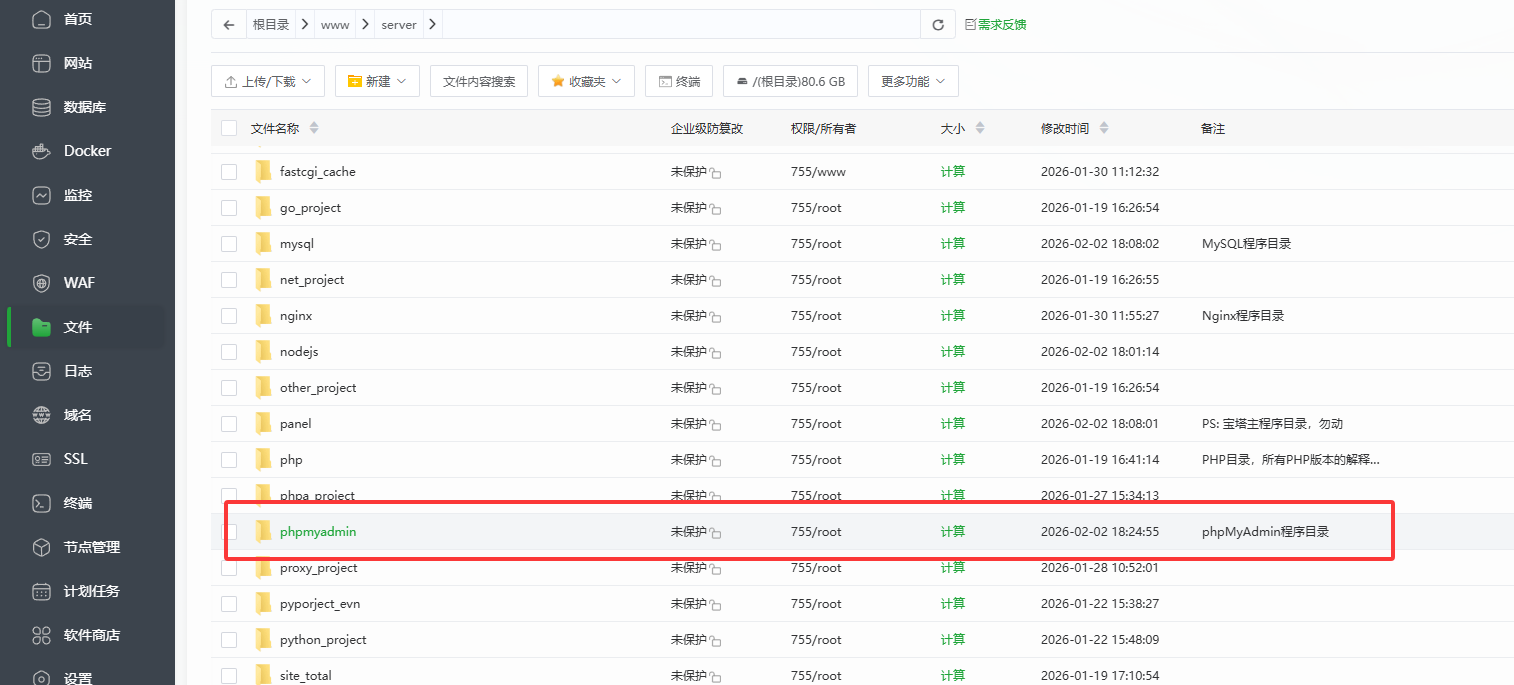Click the lock icon in nginx row
Viewport: 1514px width, 685px height.
pyautogui.click(x=716, y=317)
